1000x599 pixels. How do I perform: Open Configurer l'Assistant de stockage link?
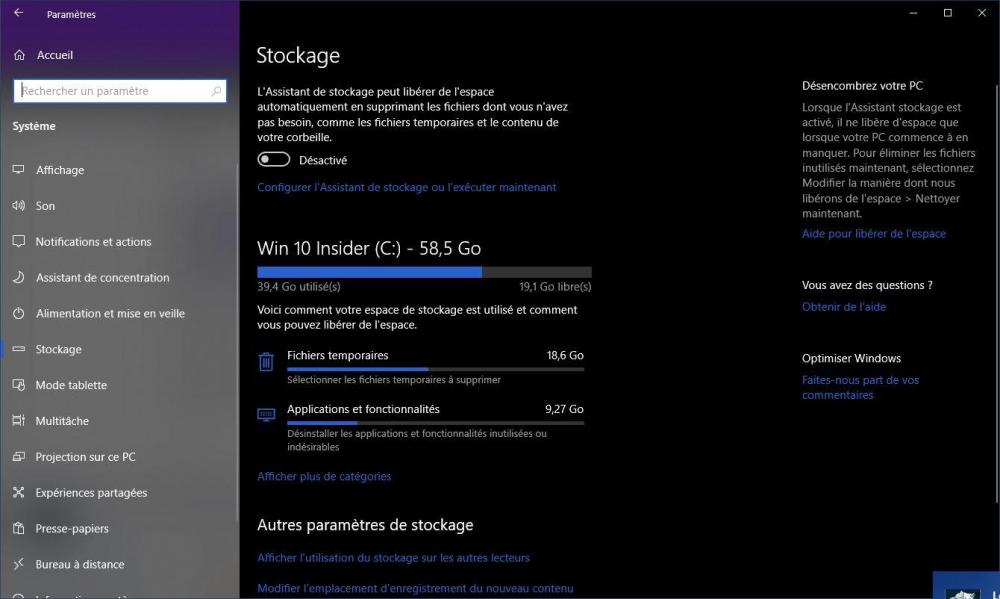pos(406,187)
